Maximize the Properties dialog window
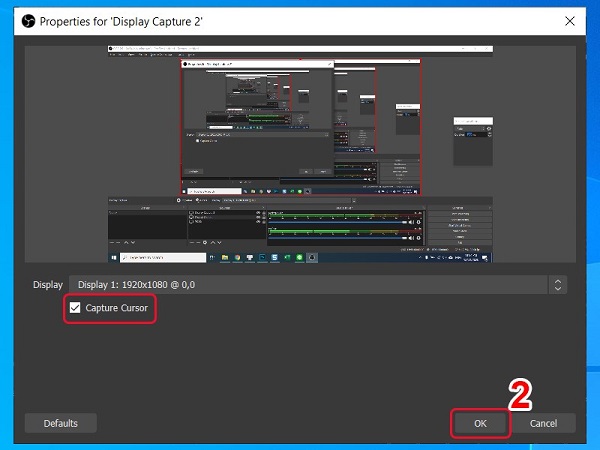600x450 pixels. pyautogui.click(x=526, y=20)
